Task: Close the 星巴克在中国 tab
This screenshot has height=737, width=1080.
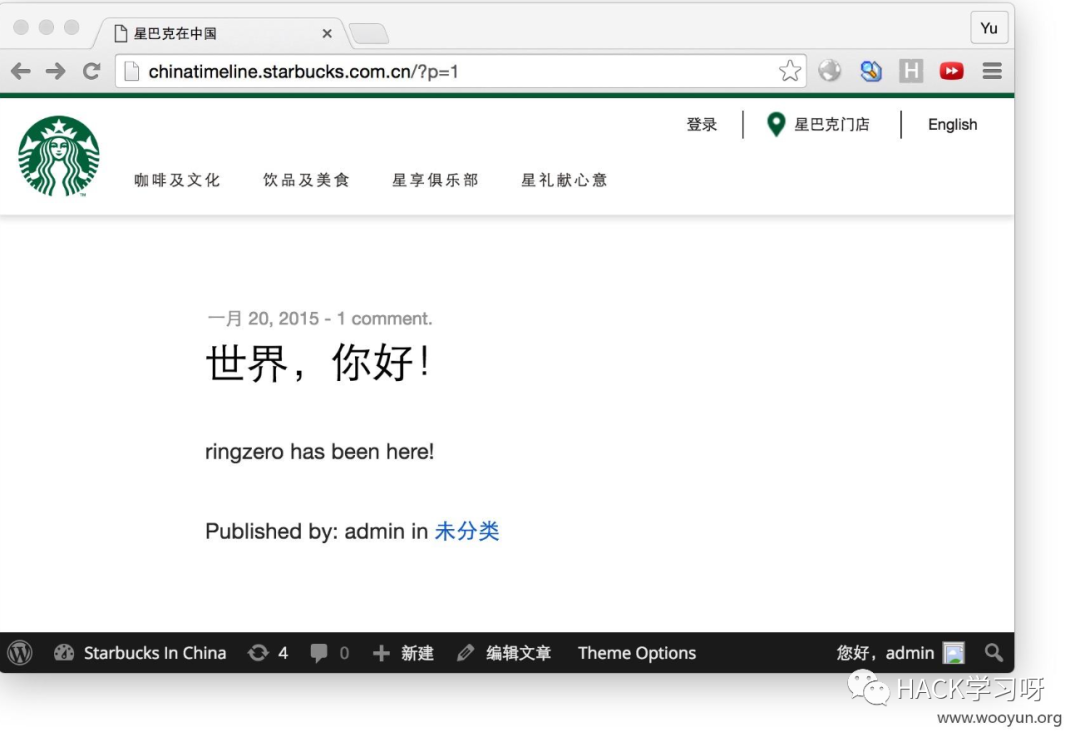Action: coord(327,33)
